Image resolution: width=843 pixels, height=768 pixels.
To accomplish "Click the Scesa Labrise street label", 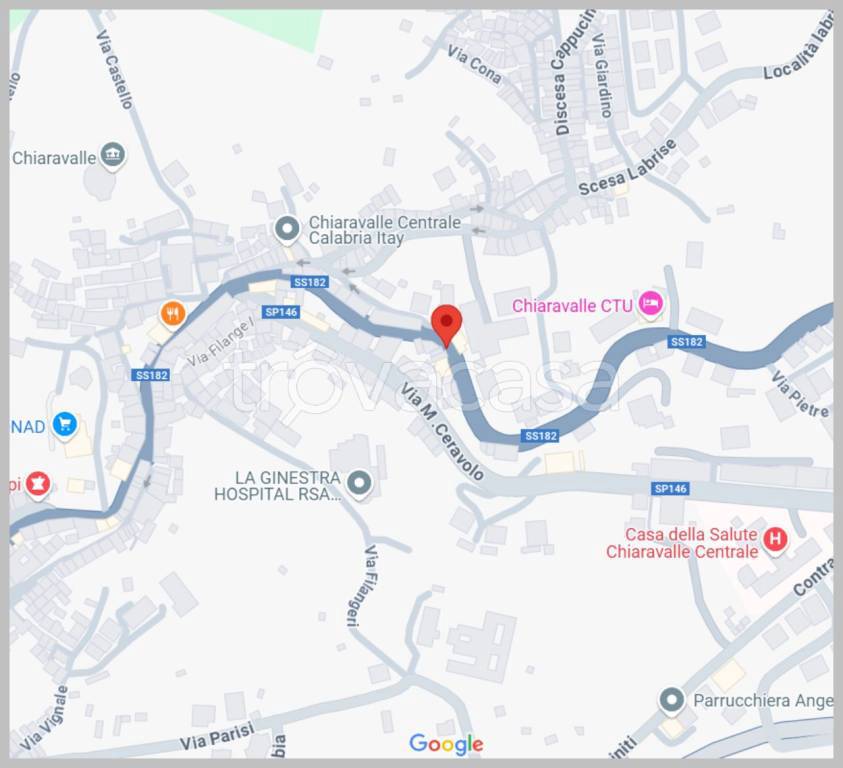I will point(627,167).
